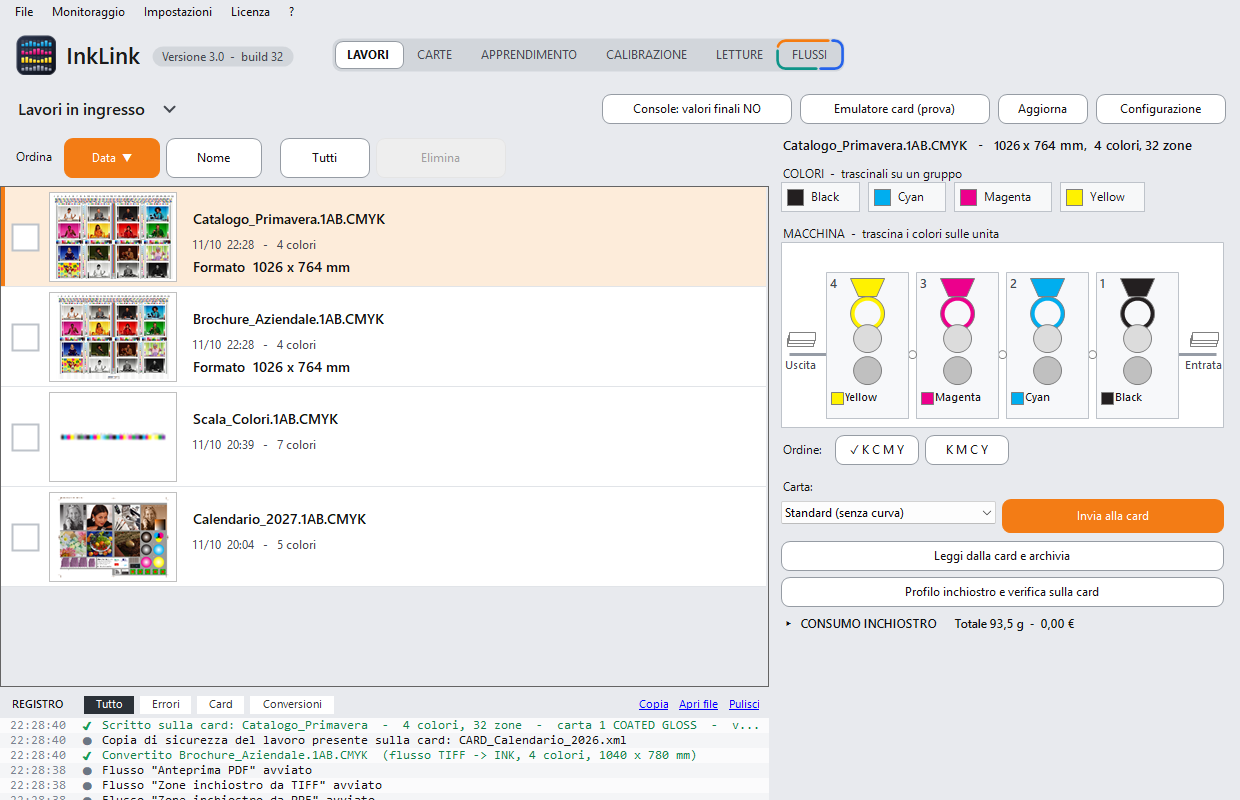Click the InkLink app logo icon
The image size is (1240, 800).
[36, 55]
